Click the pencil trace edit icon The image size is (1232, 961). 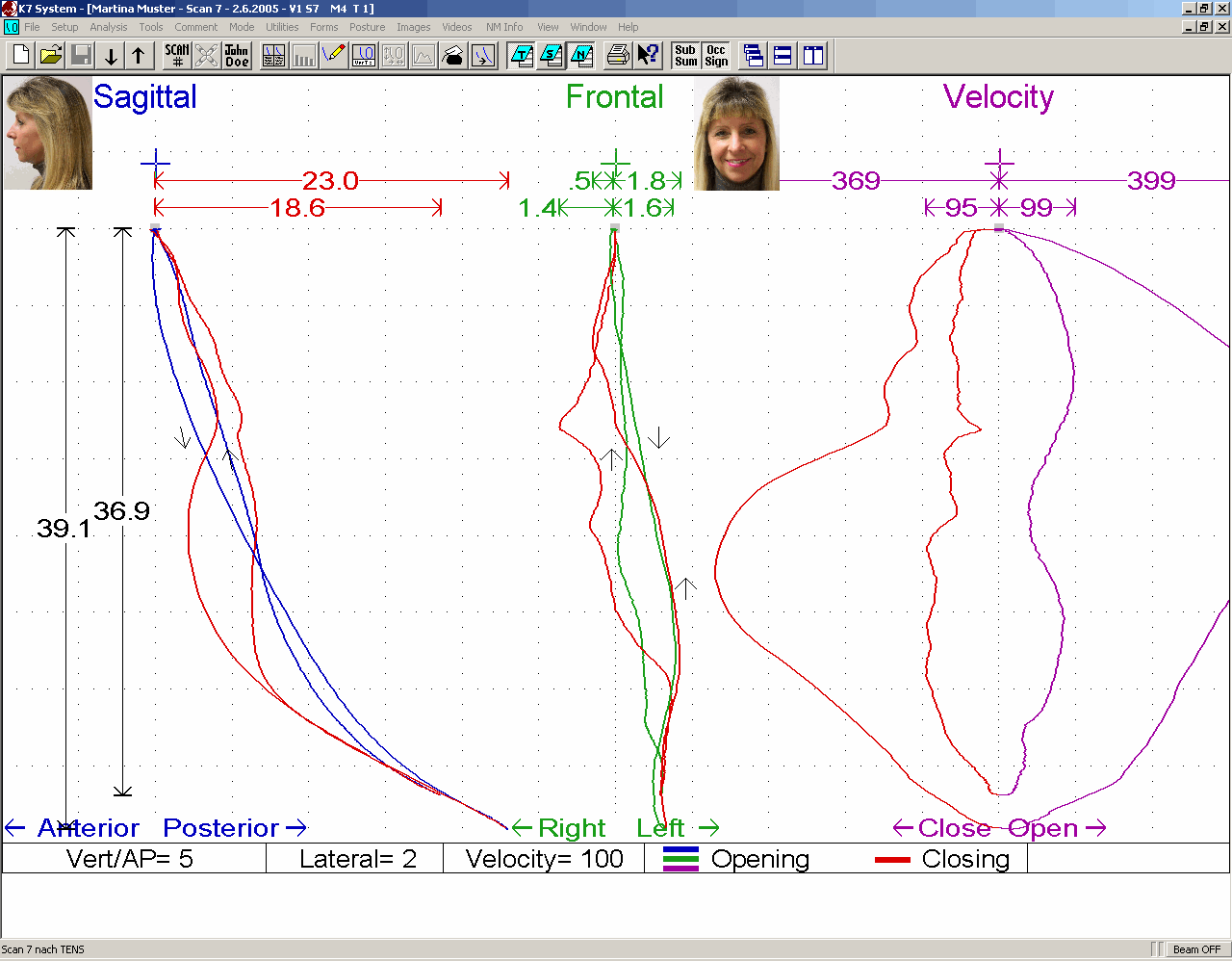point(334,56)
